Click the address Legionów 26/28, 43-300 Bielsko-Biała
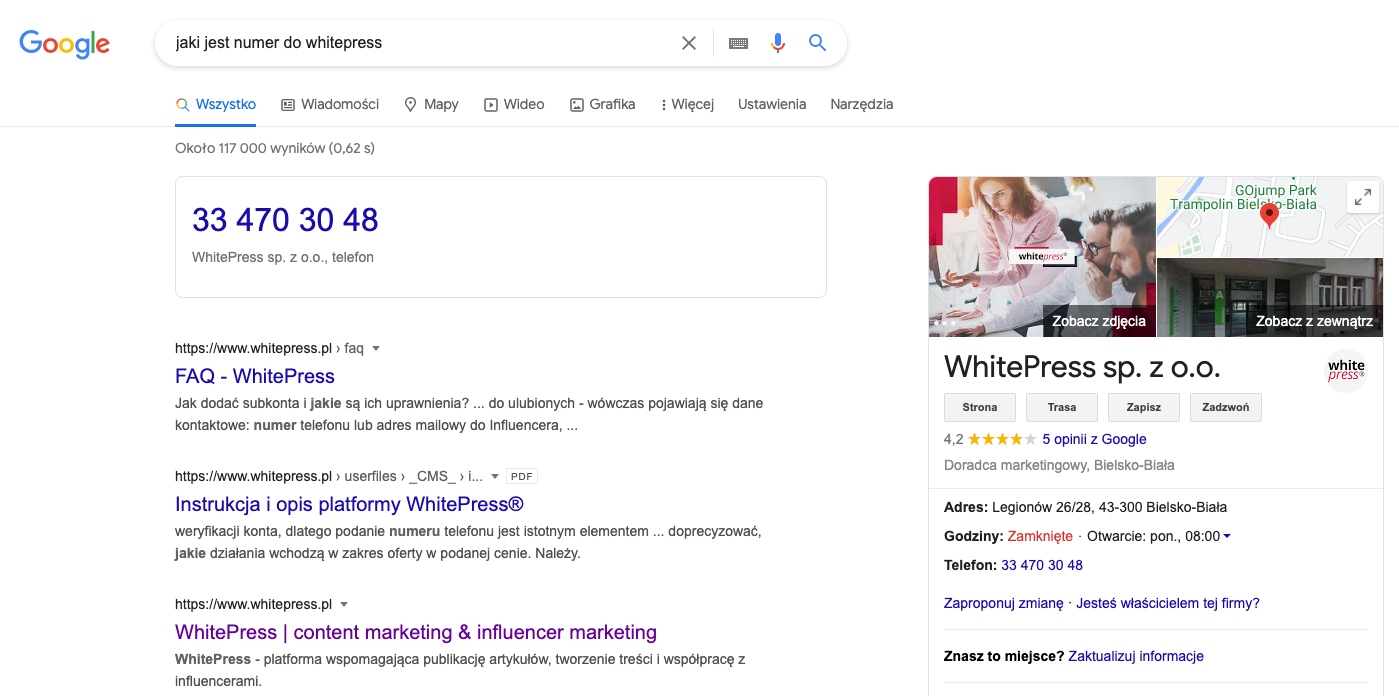This screenshot has height=696, width=1399. point(1110,507)
